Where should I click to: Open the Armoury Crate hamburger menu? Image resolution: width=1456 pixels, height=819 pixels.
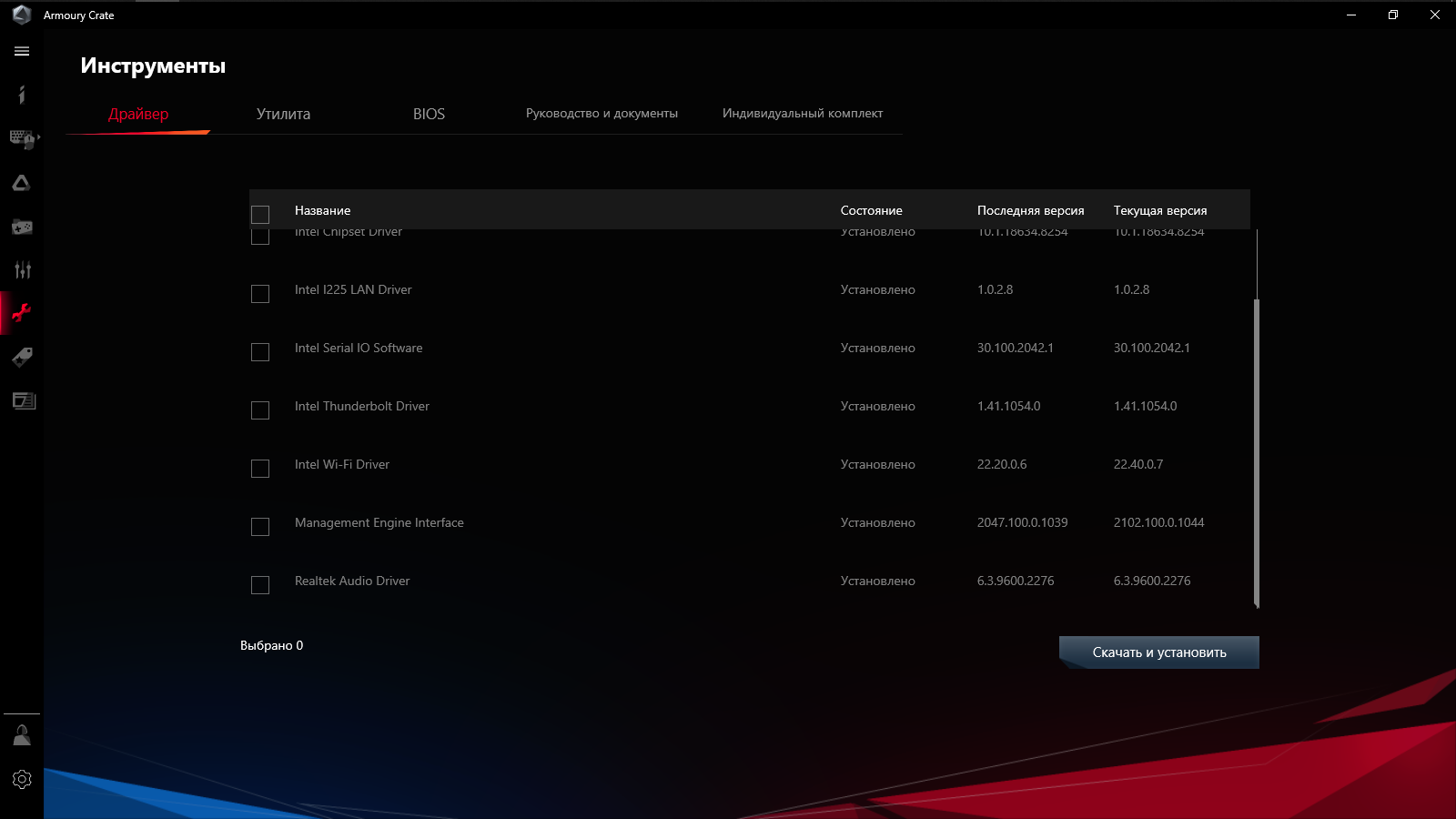coord(21,51)
